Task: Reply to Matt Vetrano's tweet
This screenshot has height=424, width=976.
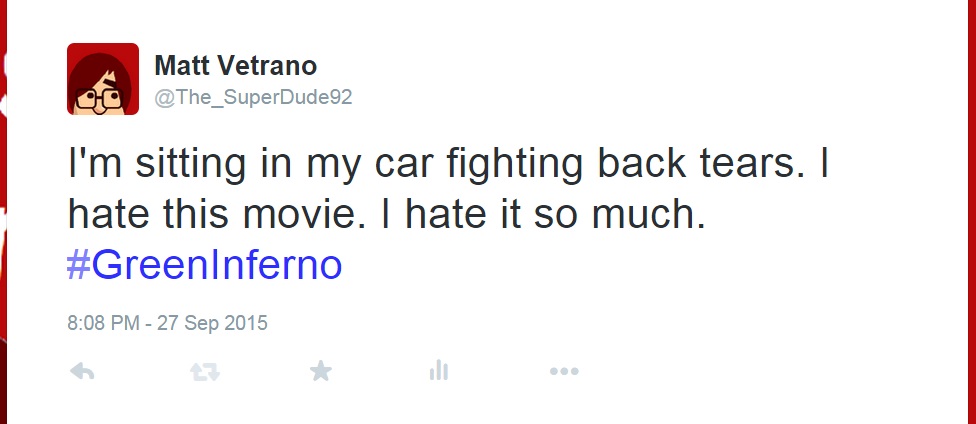Action: pos(82,372)
